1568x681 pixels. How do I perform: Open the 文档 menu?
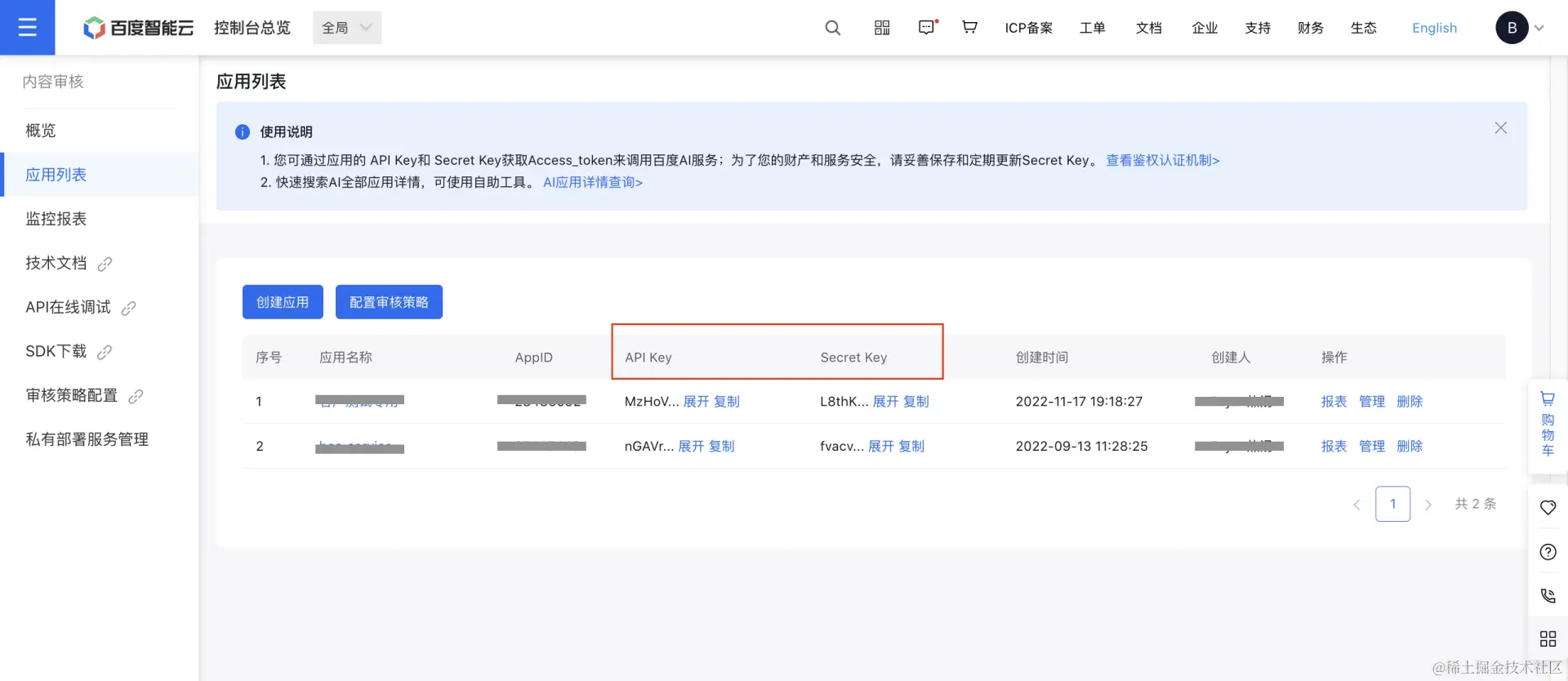(1148, 28)
